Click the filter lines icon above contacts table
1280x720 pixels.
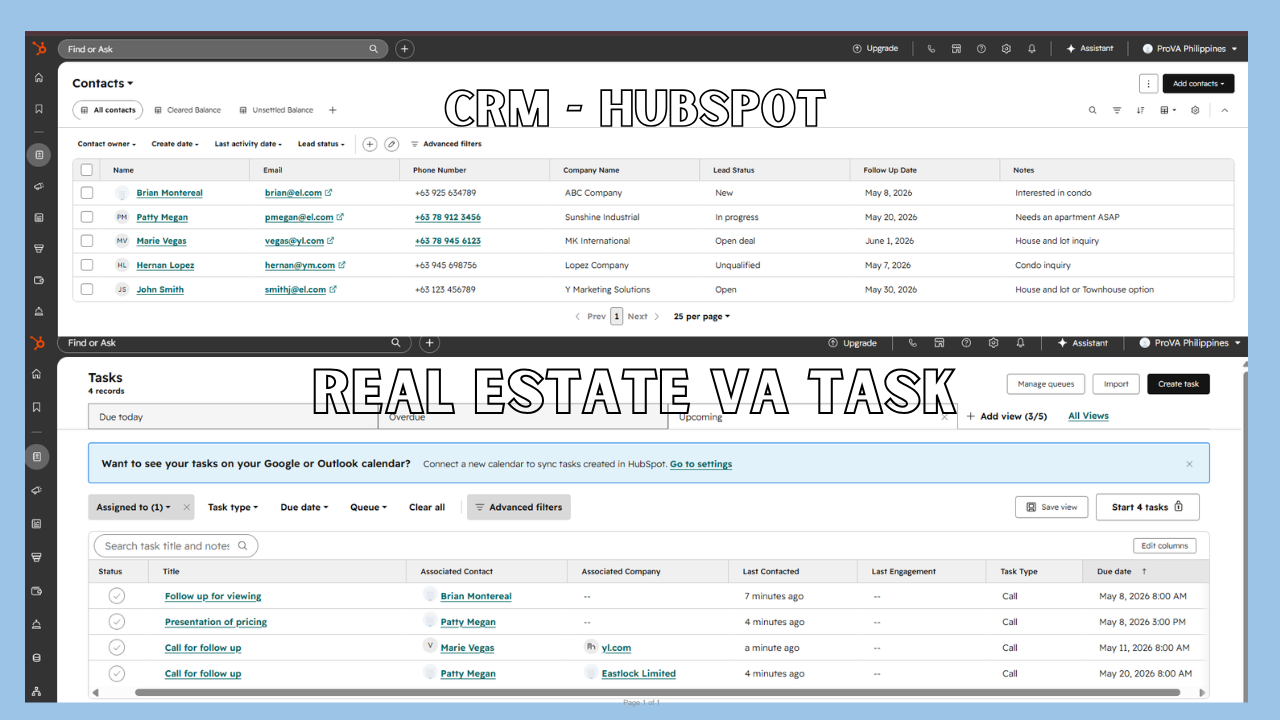pos(1117,110)
